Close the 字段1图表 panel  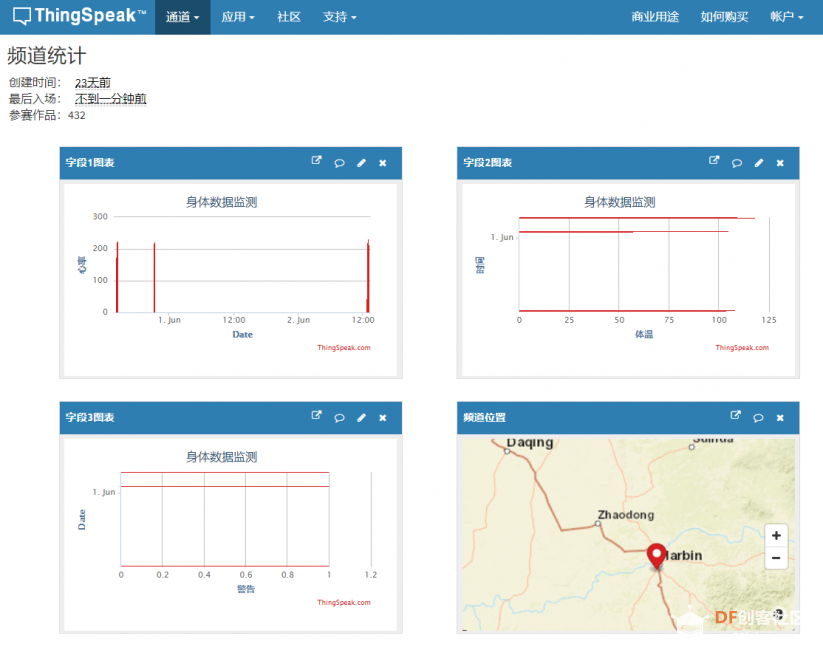coord(383,163)
